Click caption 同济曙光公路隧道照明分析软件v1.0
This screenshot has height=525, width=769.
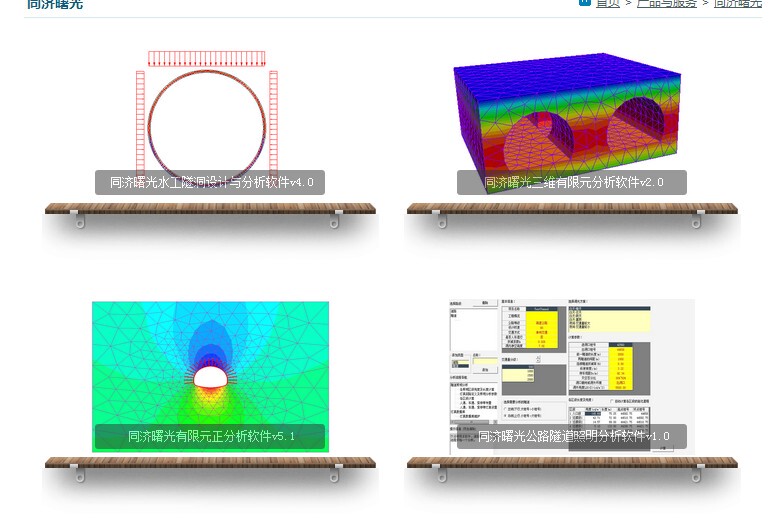tap(572, 436)
